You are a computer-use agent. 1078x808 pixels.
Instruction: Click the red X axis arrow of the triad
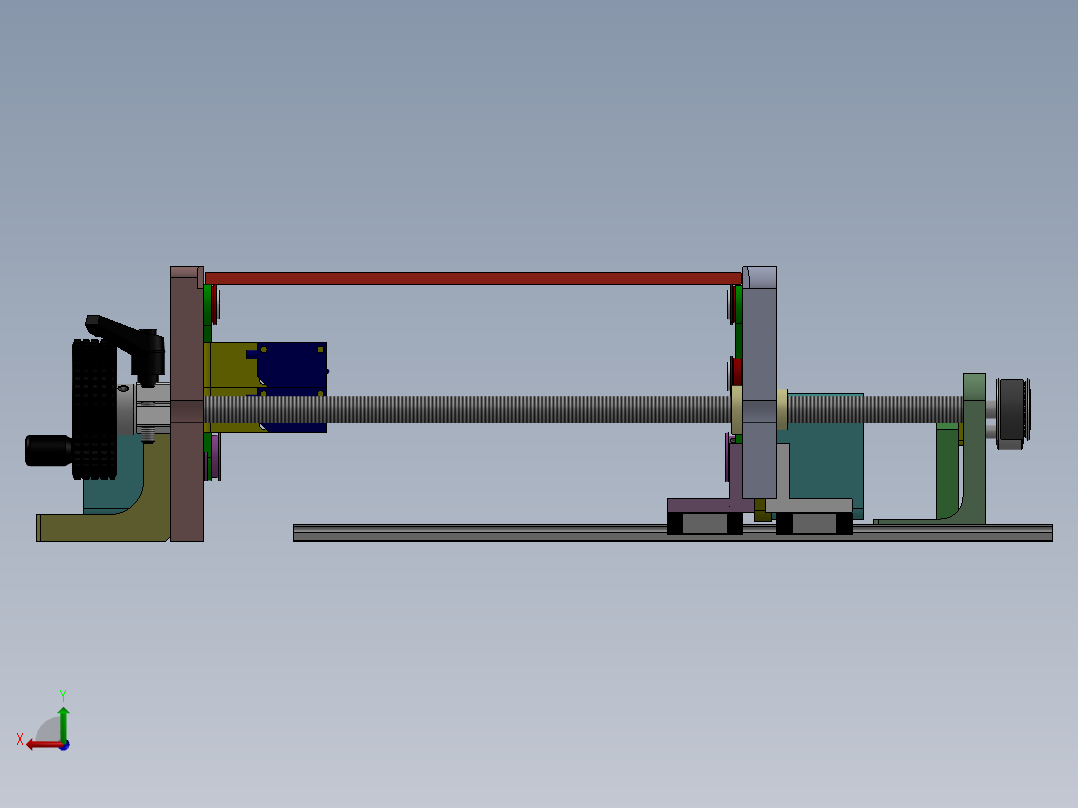tap(44, 745)
